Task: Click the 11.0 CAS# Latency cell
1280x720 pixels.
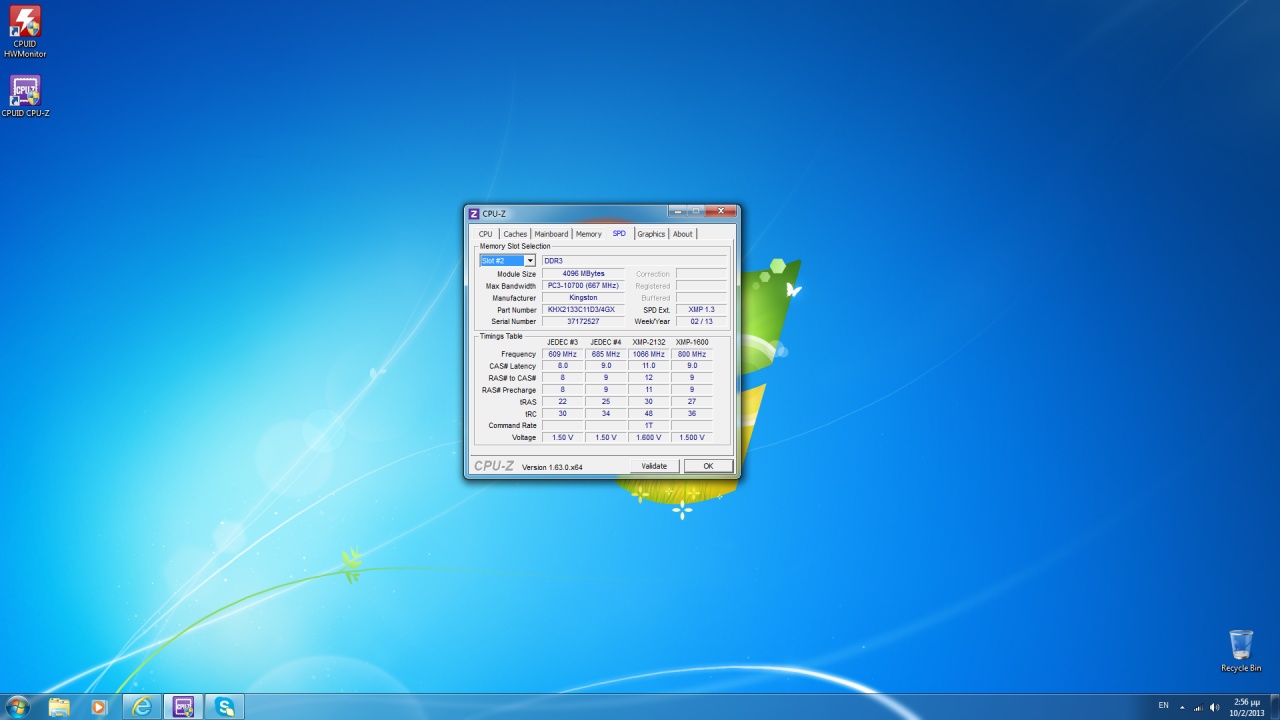Action: (x=649, y=366)
